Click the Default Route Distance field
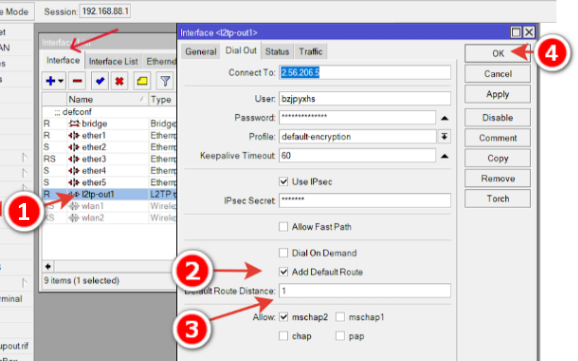 pyautogui.click(x=365, y=291)
